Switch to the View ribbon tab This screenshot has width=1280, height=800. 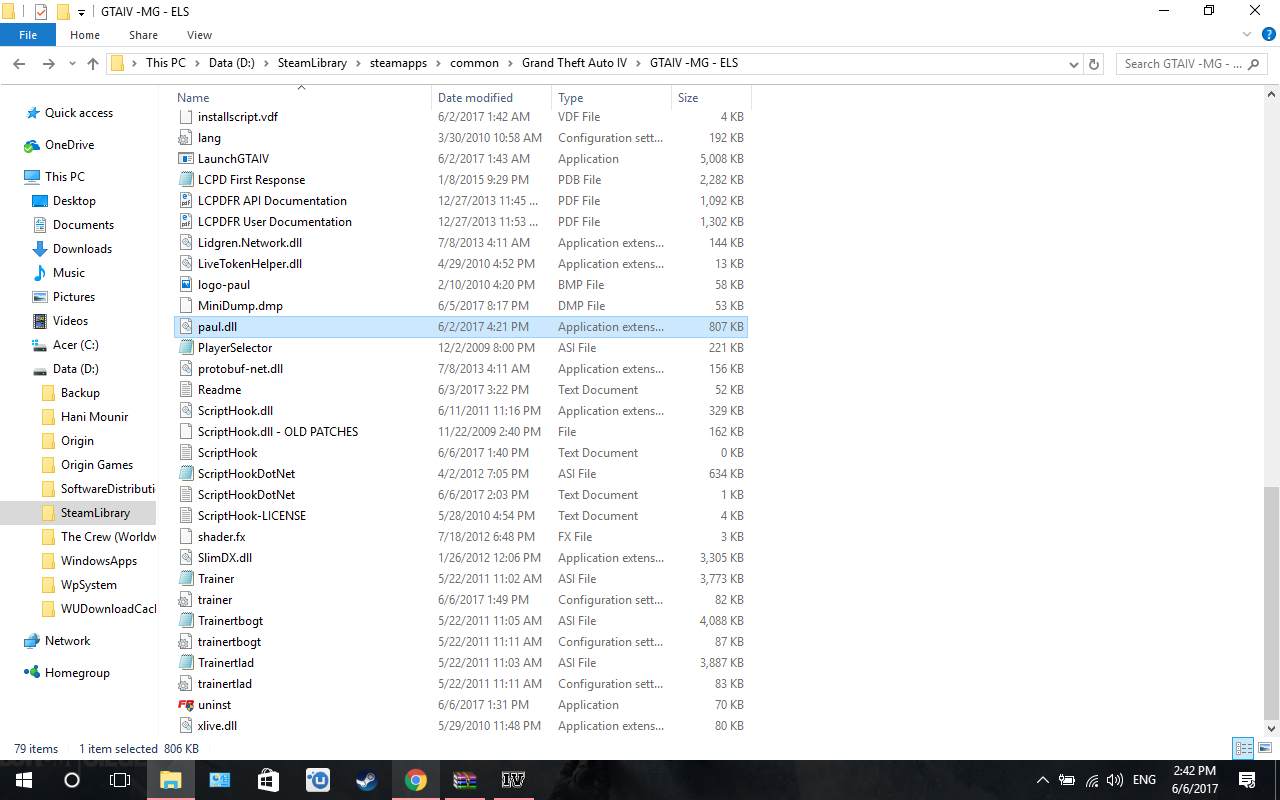tap(199, 35)
